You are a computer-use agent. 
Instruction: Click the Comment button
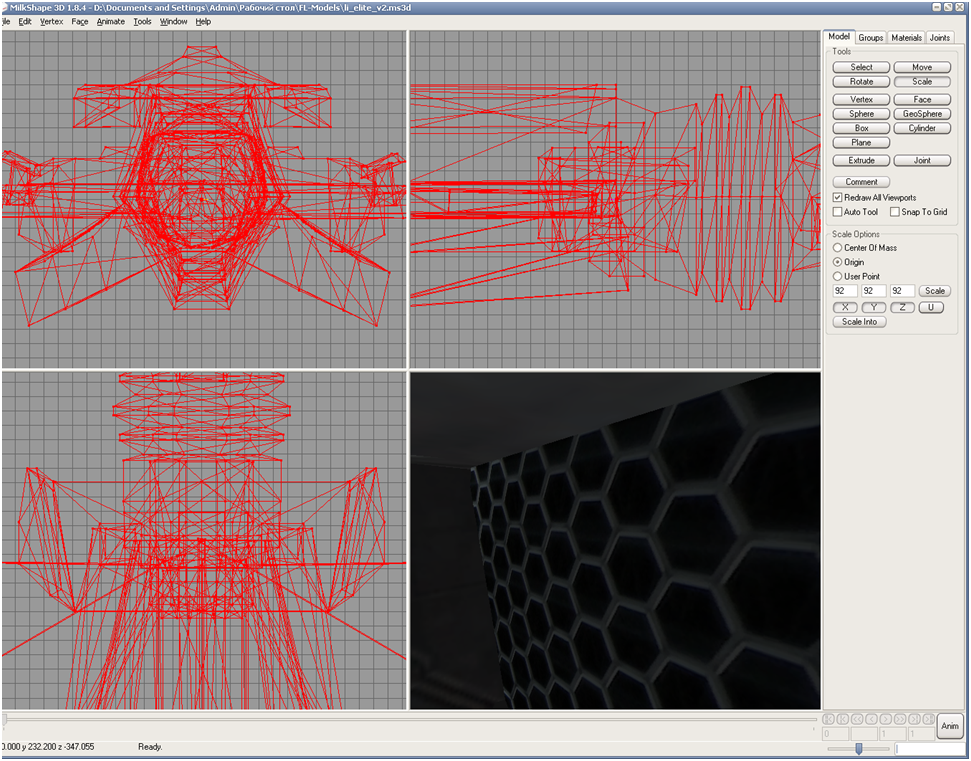861,181
